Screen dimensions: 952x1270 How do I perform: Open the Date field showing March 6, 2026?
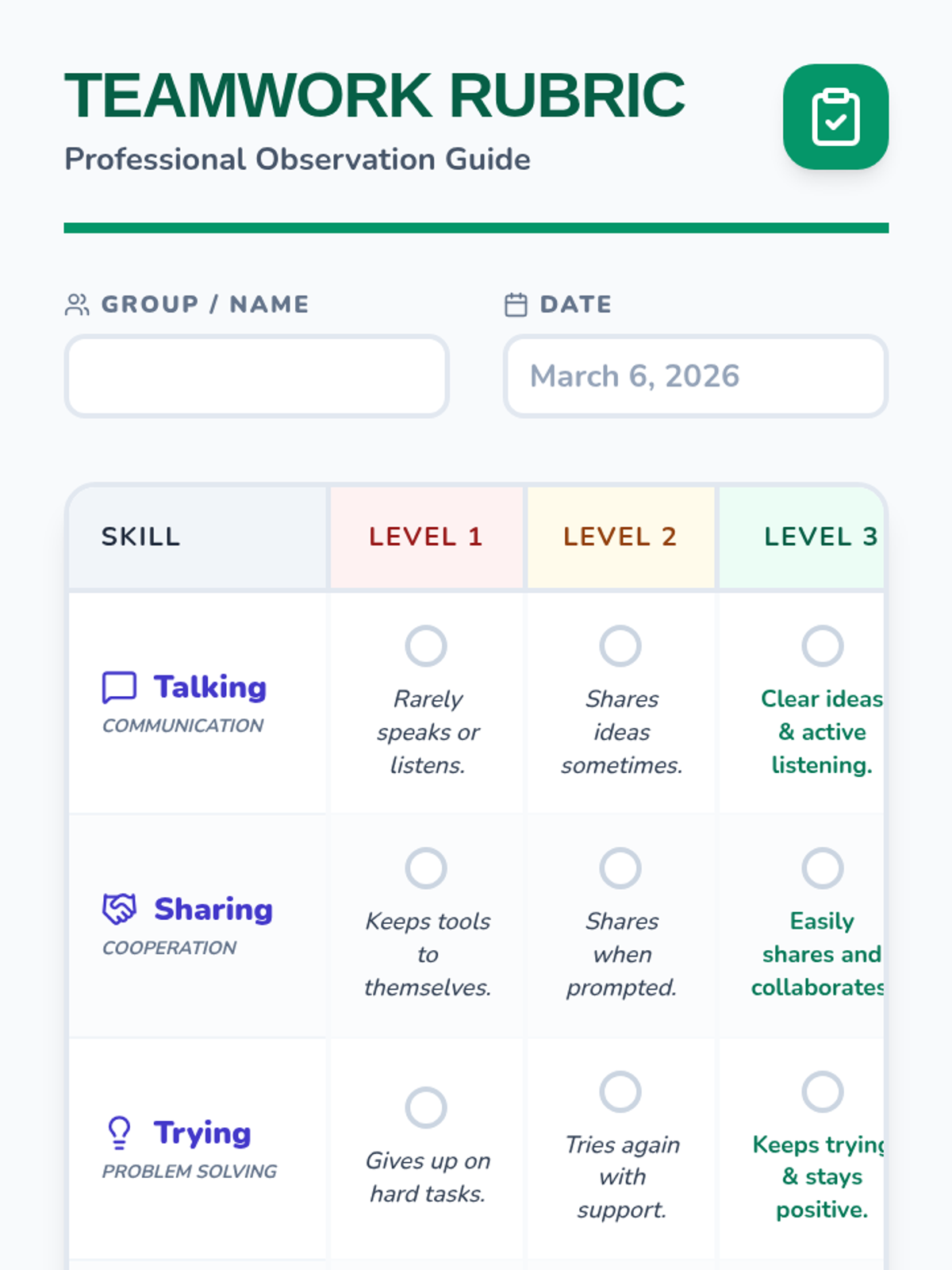(x=695, y=376)
